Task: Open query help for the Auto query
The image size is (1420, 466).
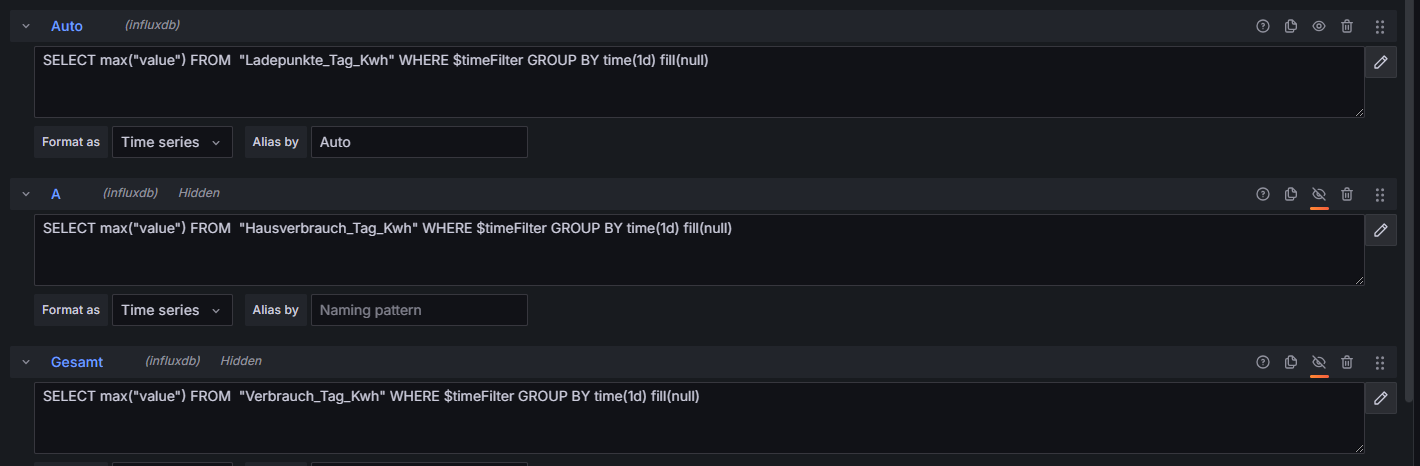Action: tap(1263, 26)
